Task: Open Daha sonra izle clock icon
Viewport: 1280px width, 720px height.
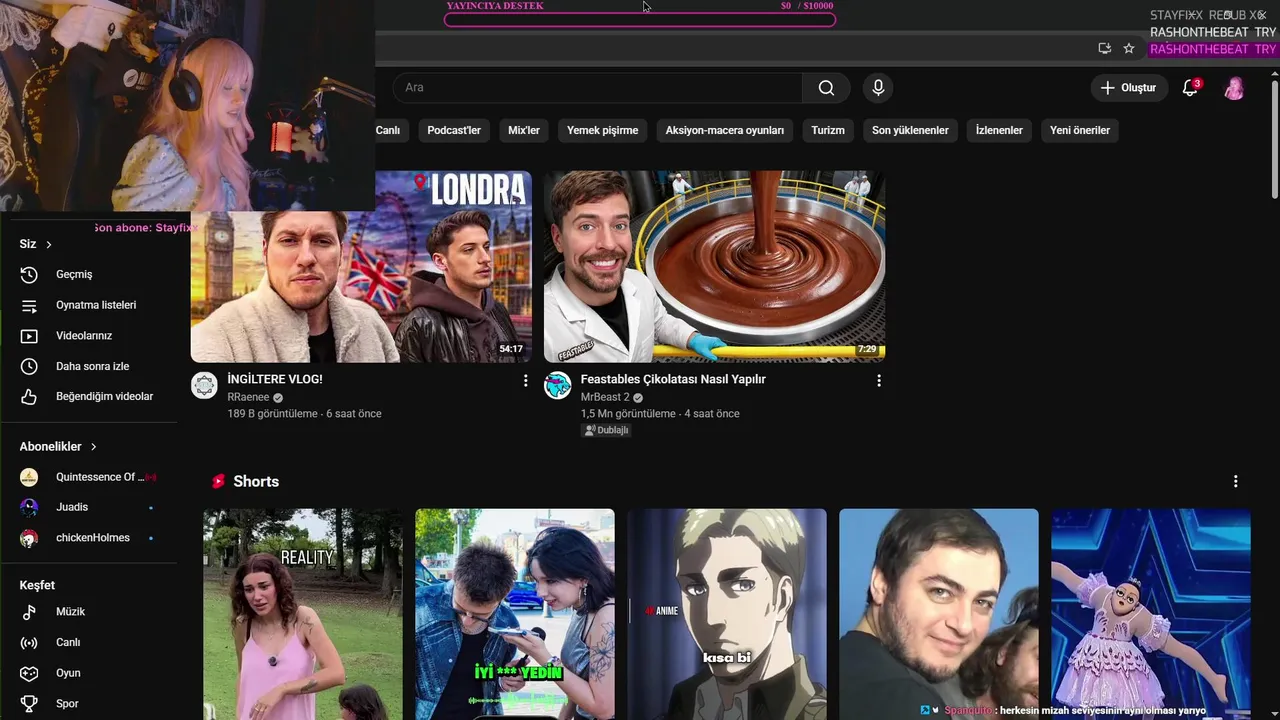Action: coord(29,366)
